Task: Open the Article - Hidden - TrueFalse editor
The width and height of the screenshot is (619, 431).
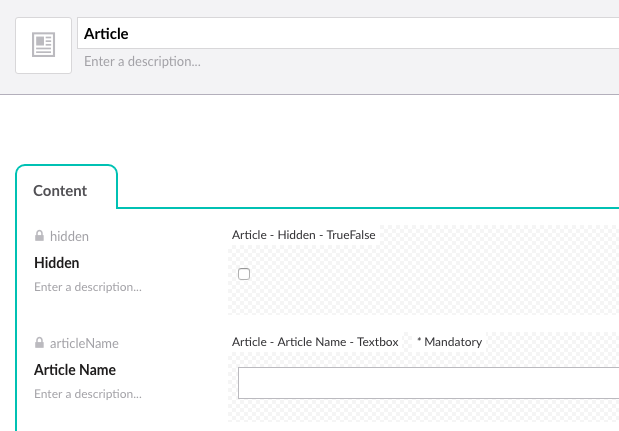Action: point(303,235)
